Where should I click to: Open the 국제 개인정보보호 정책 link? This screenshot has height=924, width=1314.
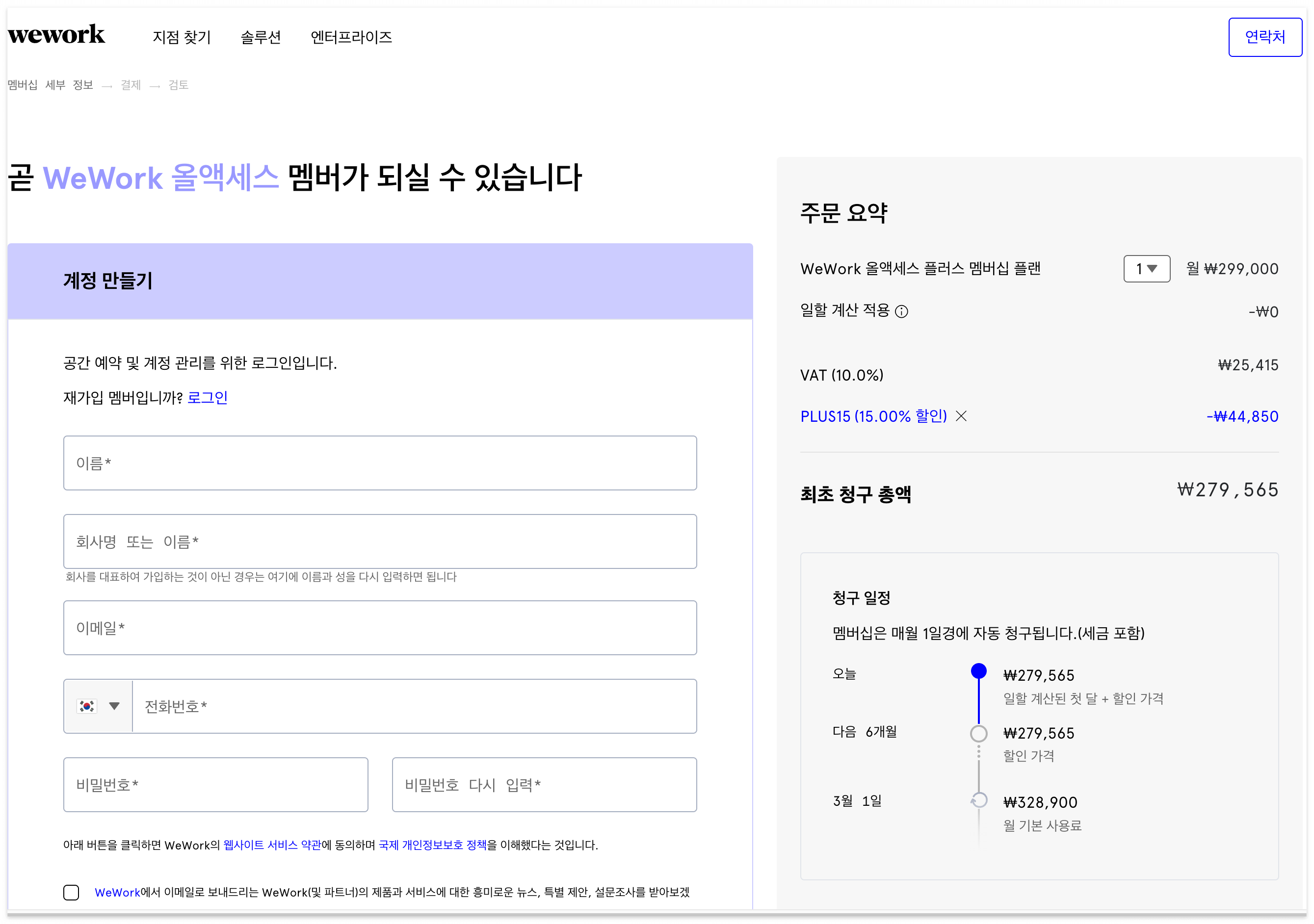433,845
